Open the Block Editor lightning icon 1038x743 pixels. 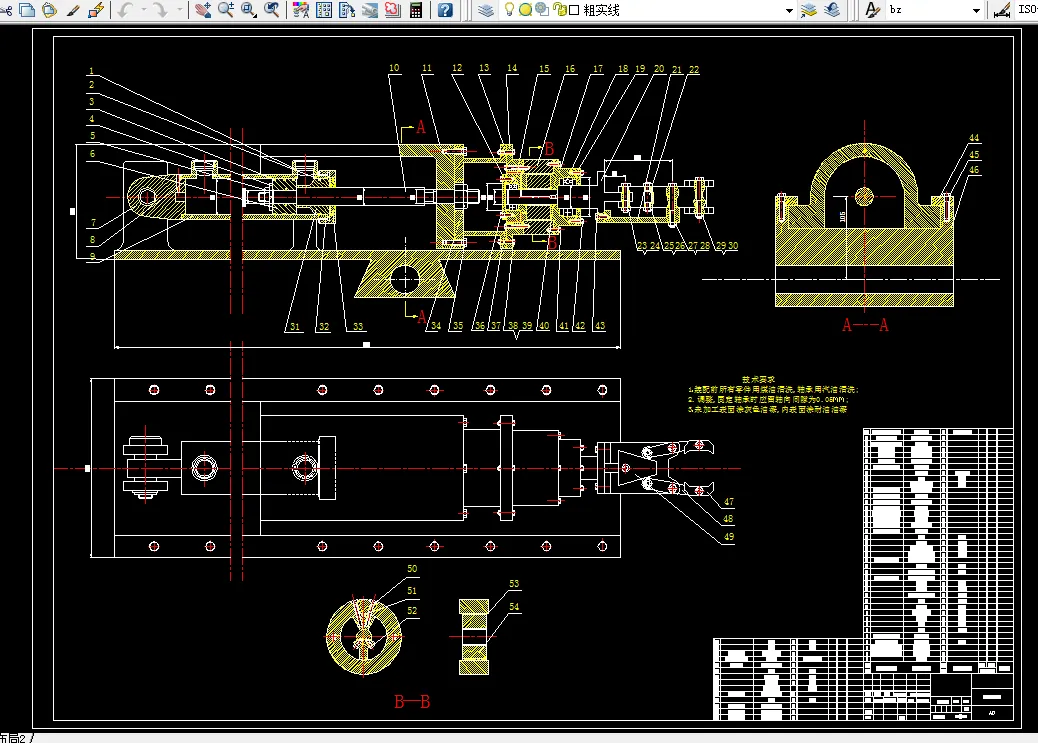click(96, 10)
